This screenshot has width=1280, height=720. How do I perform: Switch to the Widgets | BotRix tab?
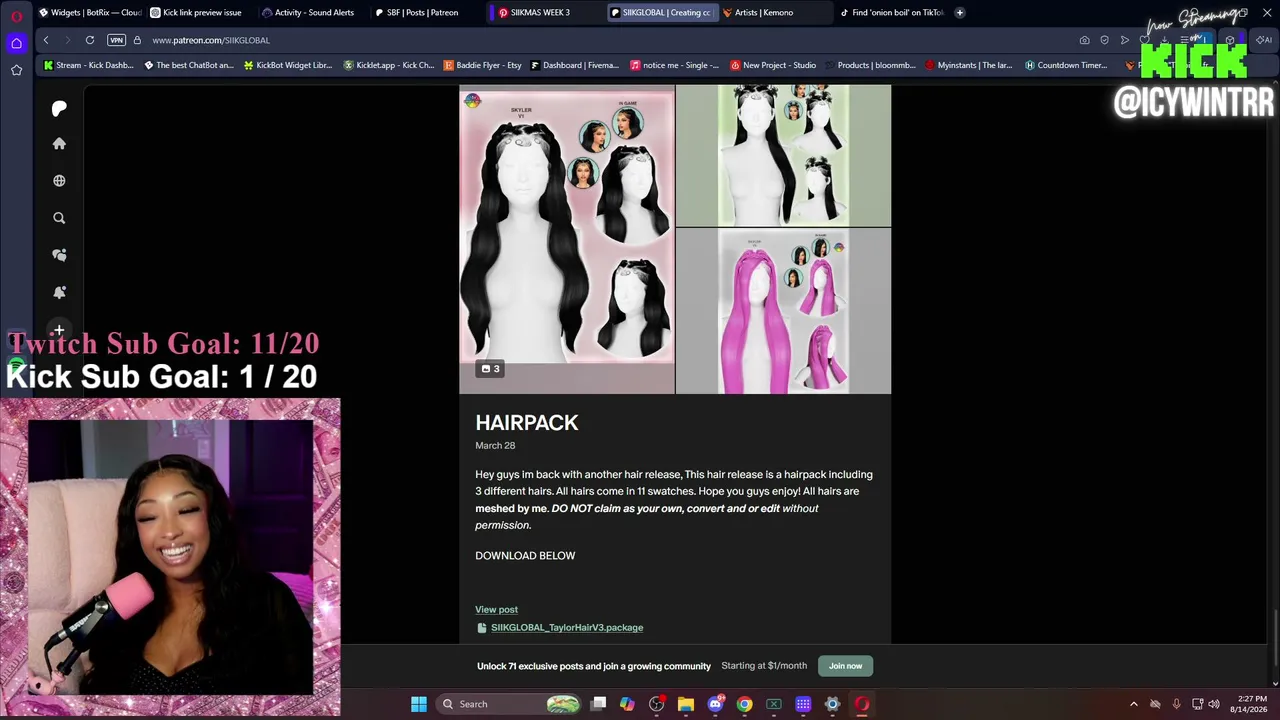coord(90,13)
